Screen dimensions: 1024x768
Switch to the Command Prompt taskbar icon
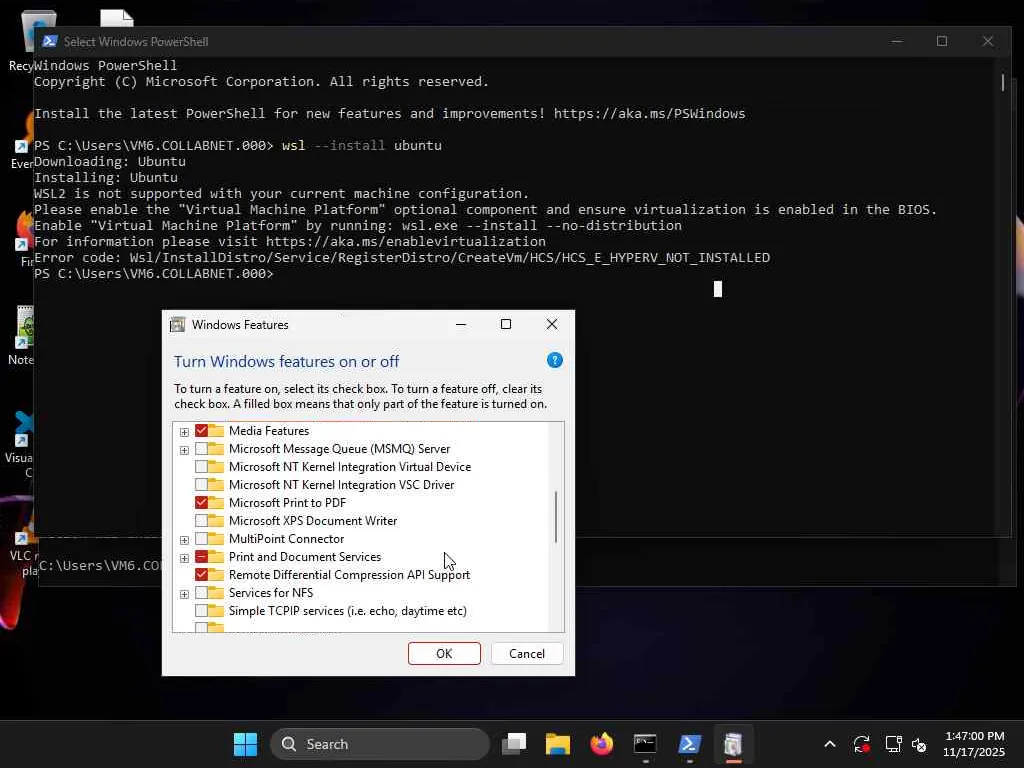point(645,744)
